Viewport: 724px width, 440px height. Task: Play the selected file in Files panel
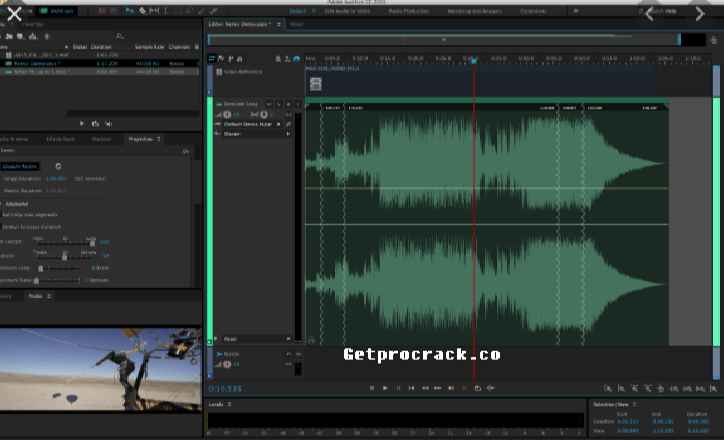82,123
